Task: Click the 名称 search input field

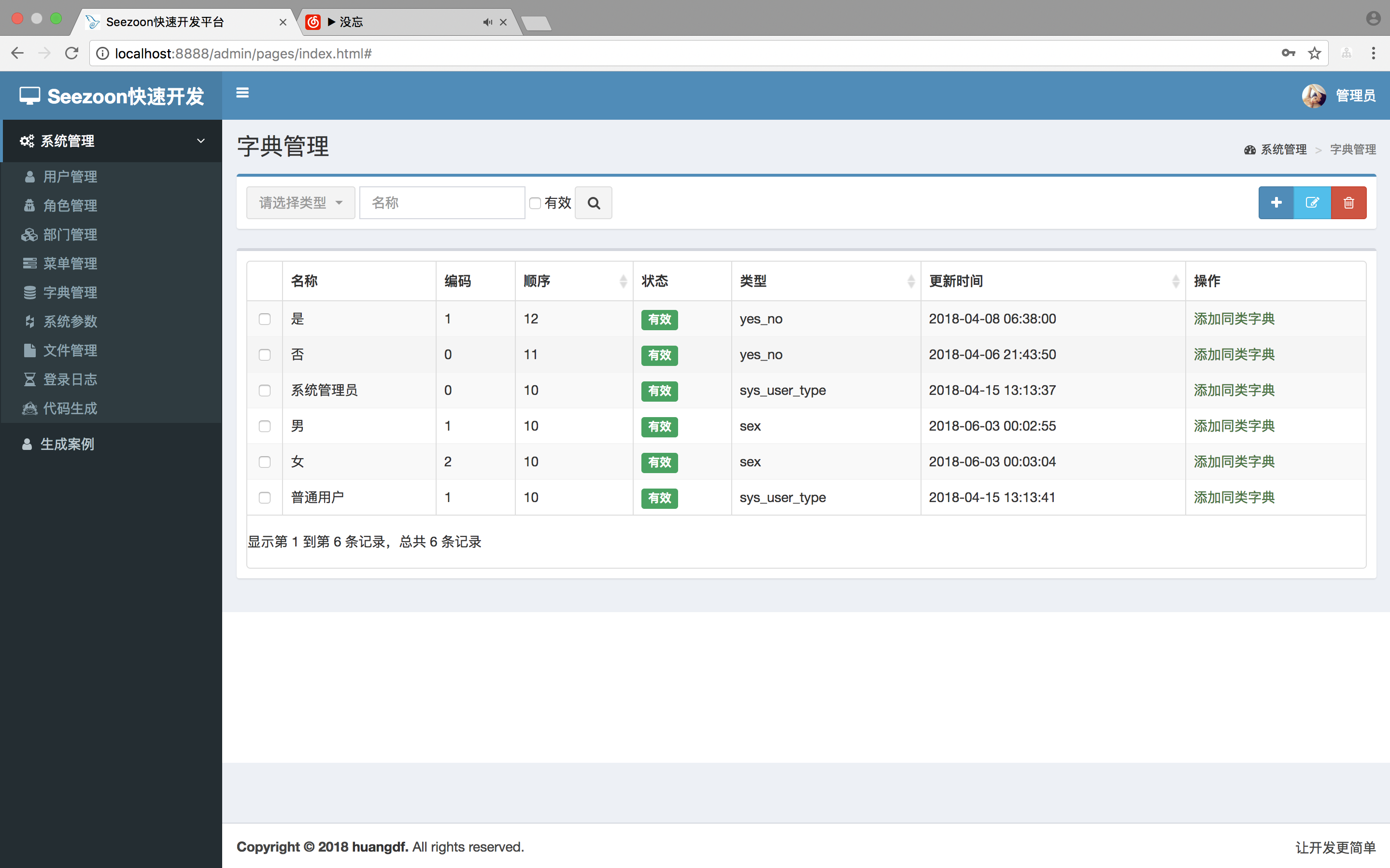Action: coord(442,203)
